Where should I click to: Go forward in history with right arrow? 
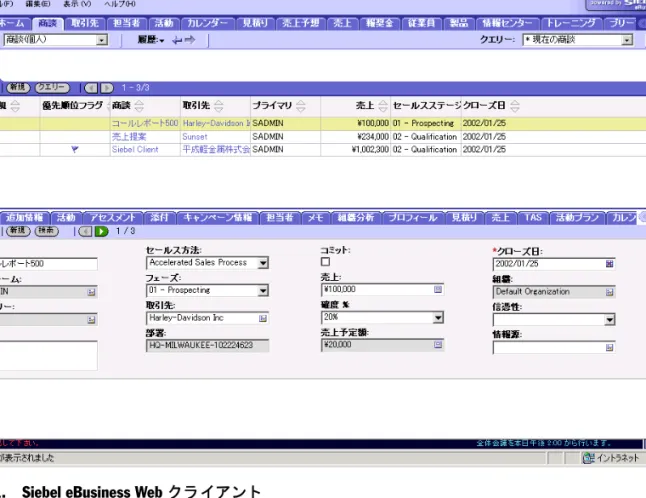coord(190,40)
